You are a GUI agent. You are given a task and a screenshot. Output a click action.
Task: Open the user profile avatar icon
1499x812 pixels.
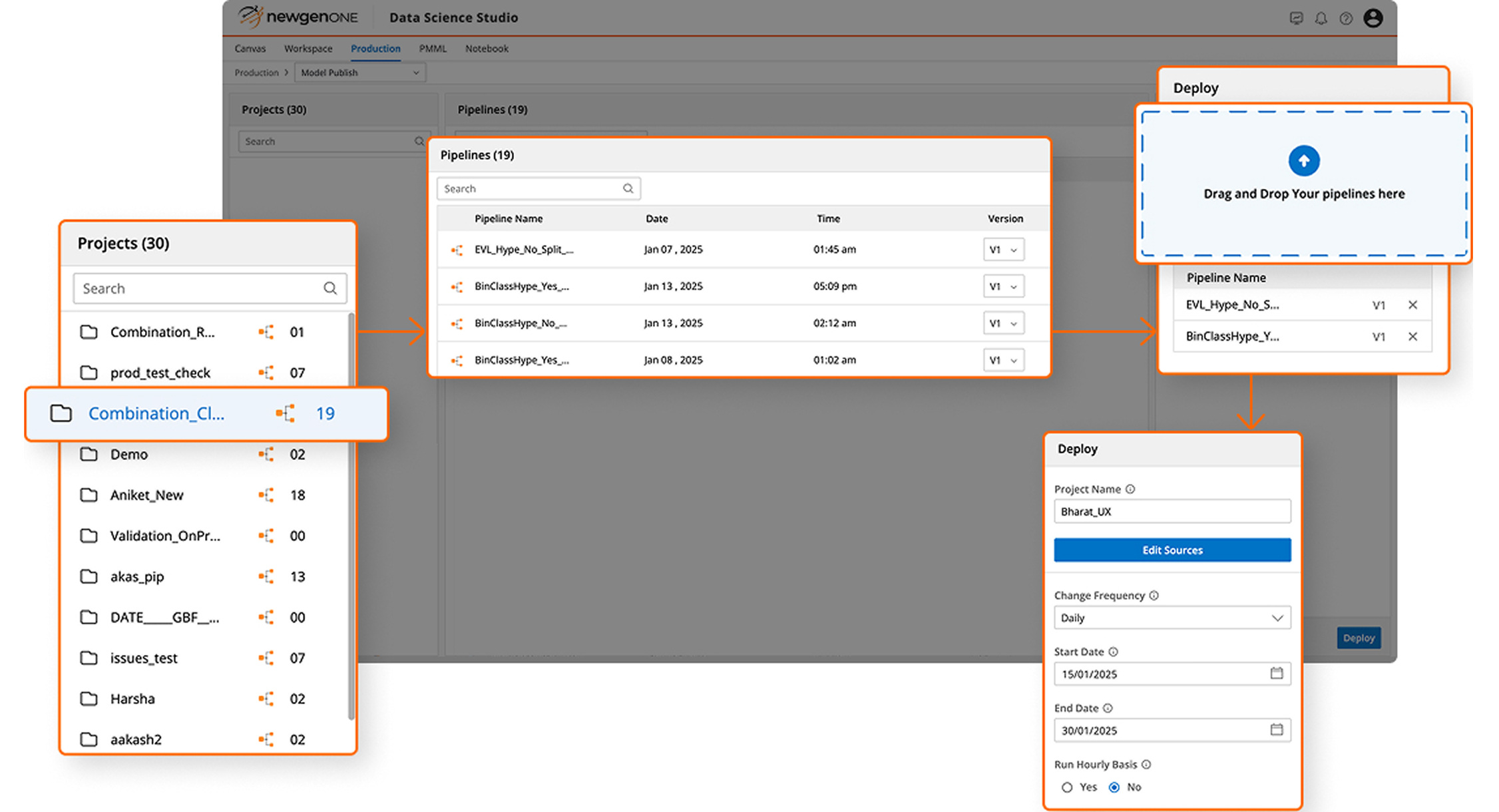coord(1374,18)
